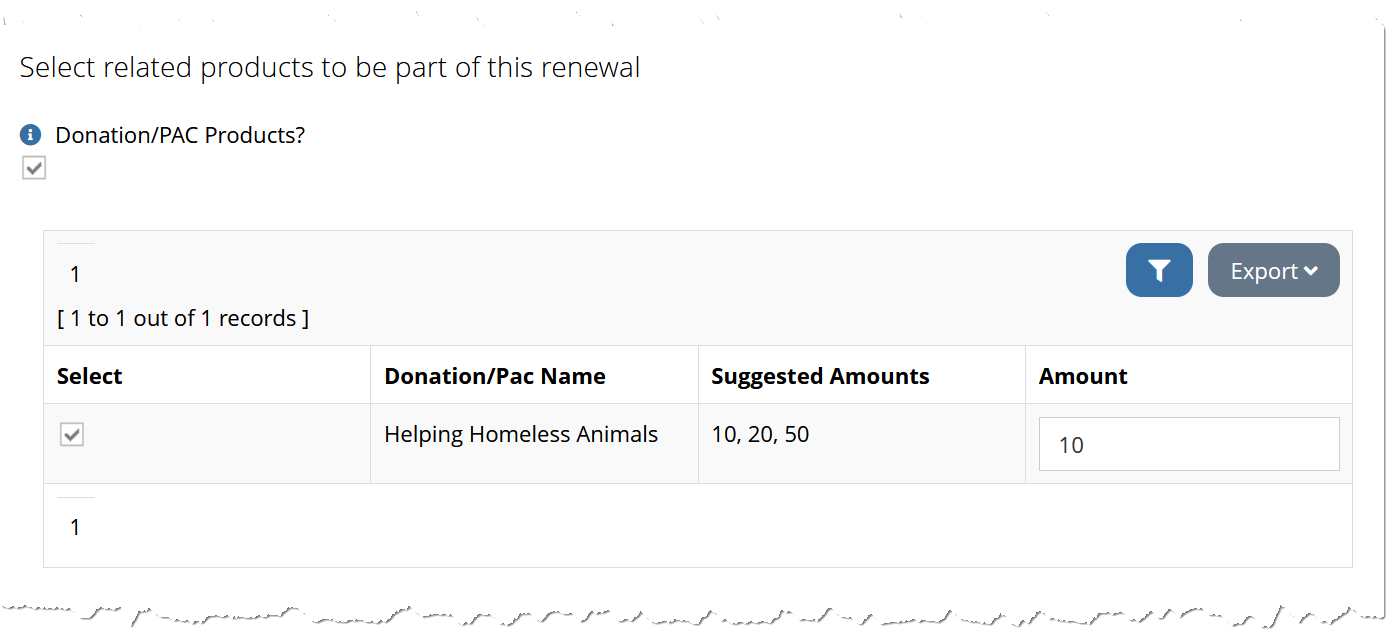
Task: Expand the Export dropdown menu
Action: tap(1274, 270)
